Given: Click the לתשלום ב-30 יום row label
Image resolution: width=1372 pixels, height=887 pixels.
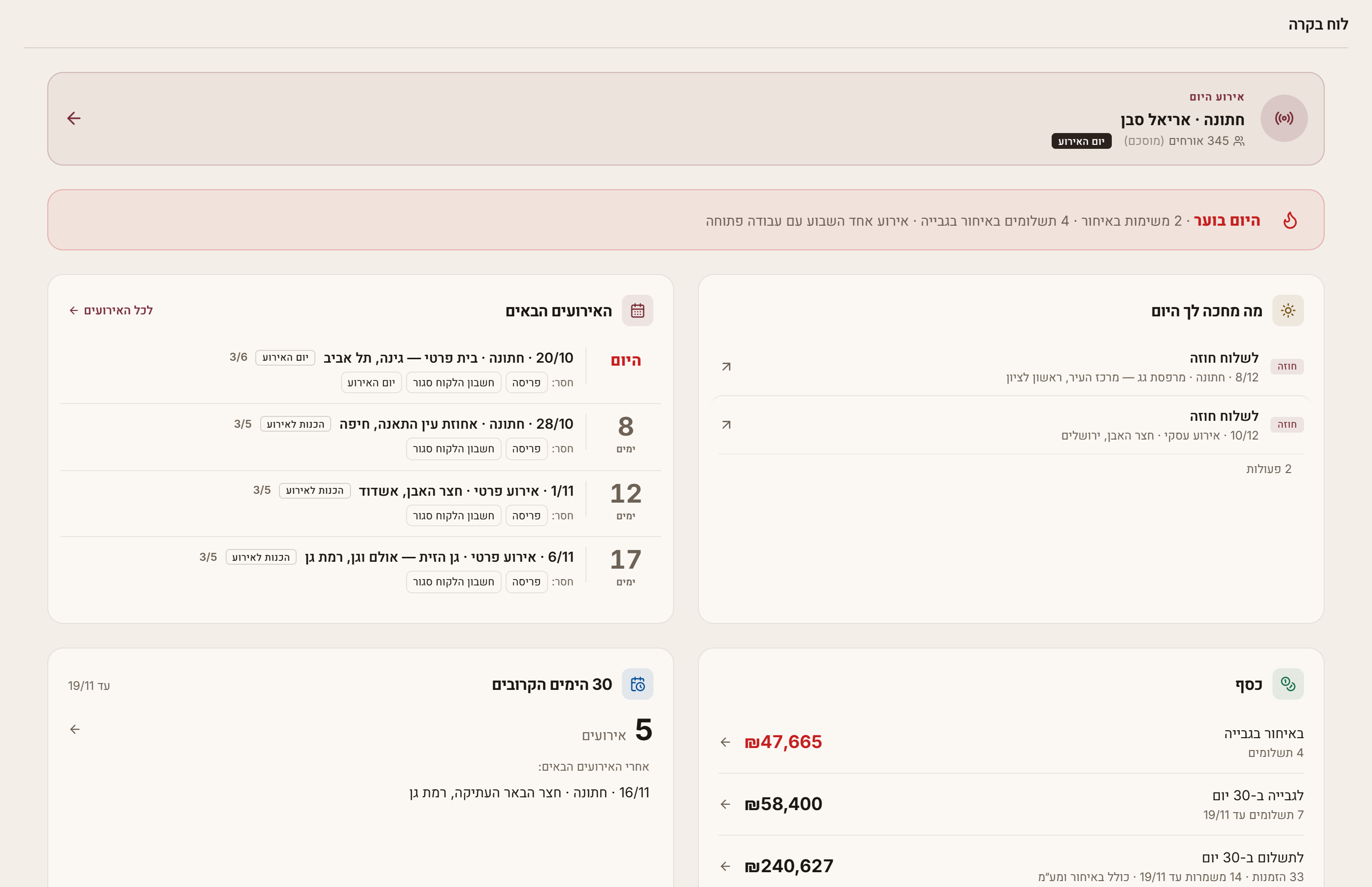Looking at the screenshot, I should [1253, 857].
